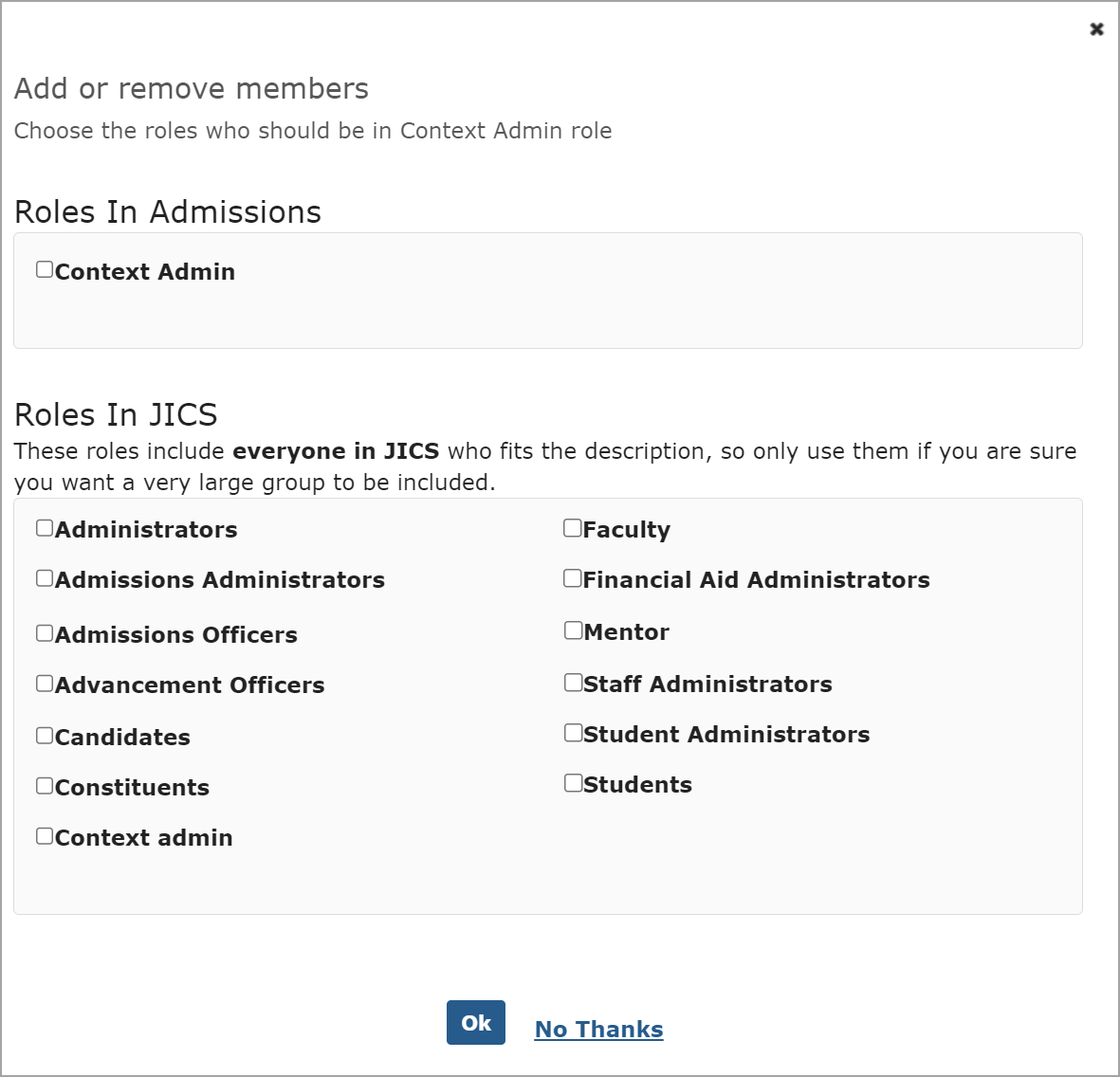Tick the Advancement Officers role
This screenshot has height=1077, width=1120.
tap(44, 682)
